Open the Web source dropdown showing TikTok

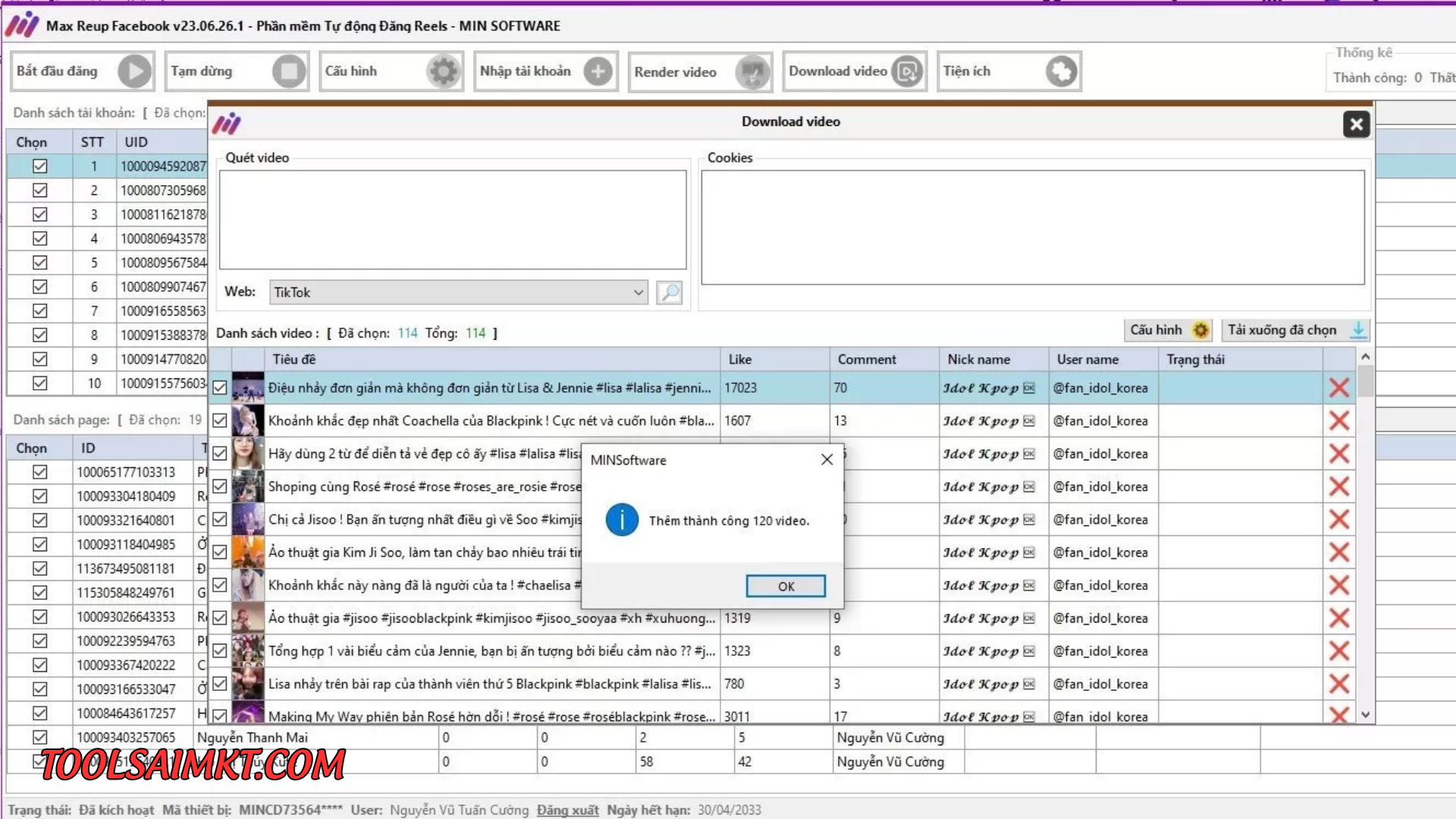pyautogui.click(x=459, y=293)
